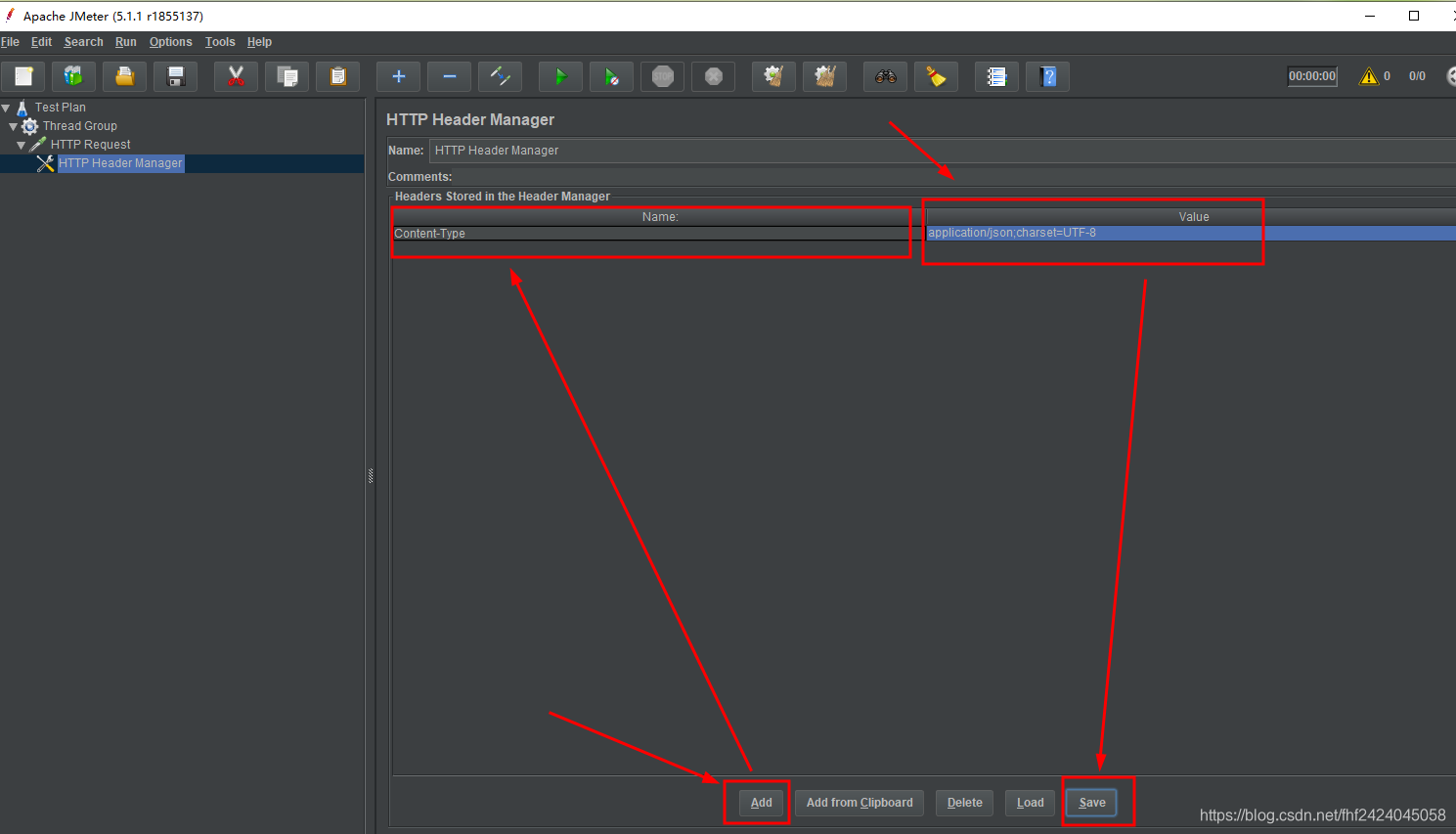Screen dimensions: 1456x834
Task: Click the Paste clipboard icon
Action: tap(338, 76)
